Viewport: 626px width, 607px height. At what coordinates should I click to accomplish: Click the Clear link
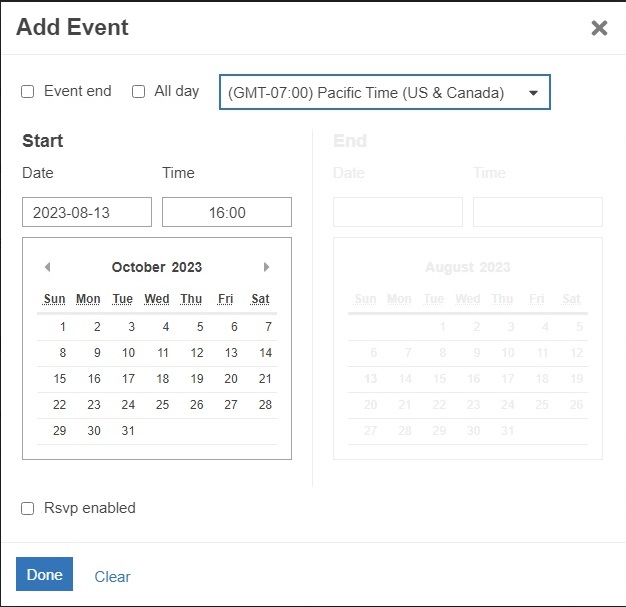coord(112,576)
